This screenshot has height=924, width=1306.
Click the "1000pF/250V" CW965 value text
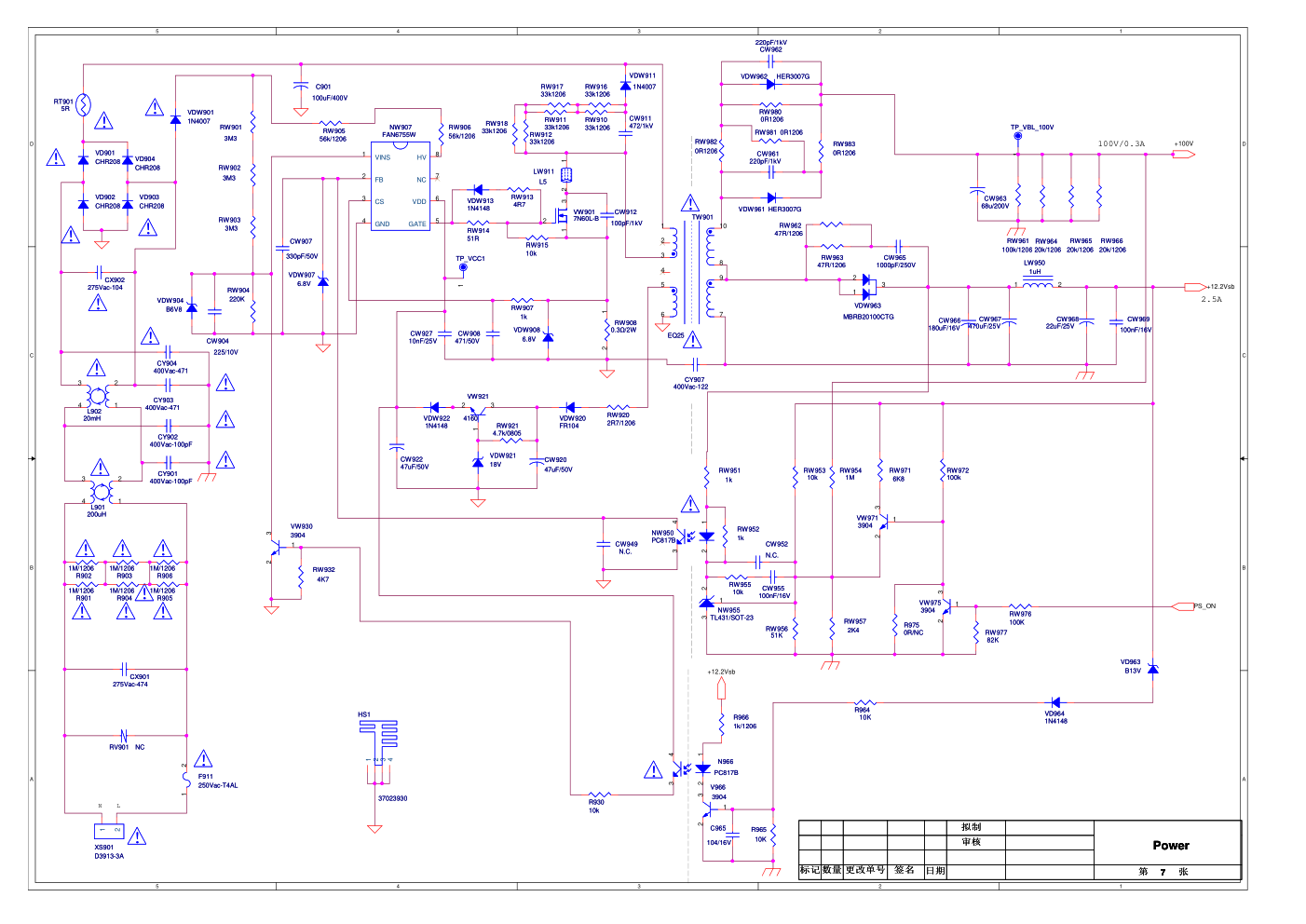point(895,265)
